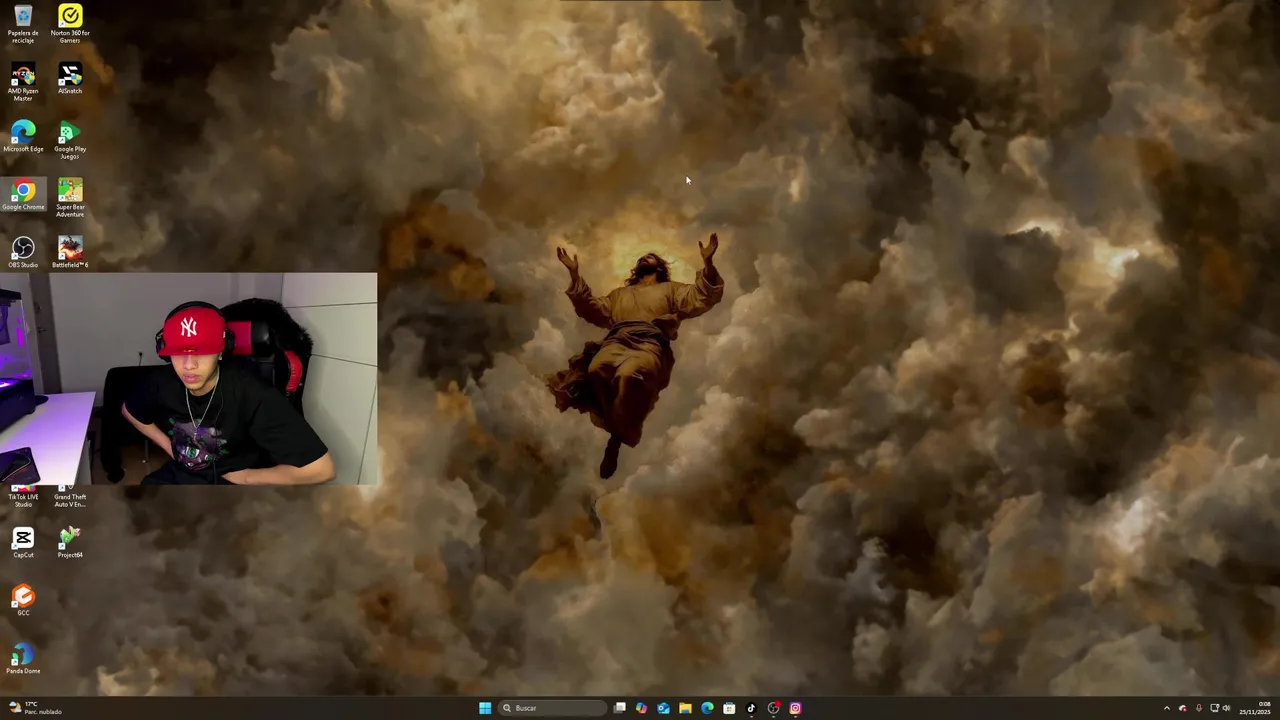Select the Battlefield 6 desktop shortcut
The width and height of the screenshot is (1280, 720).
pos(70,252)
